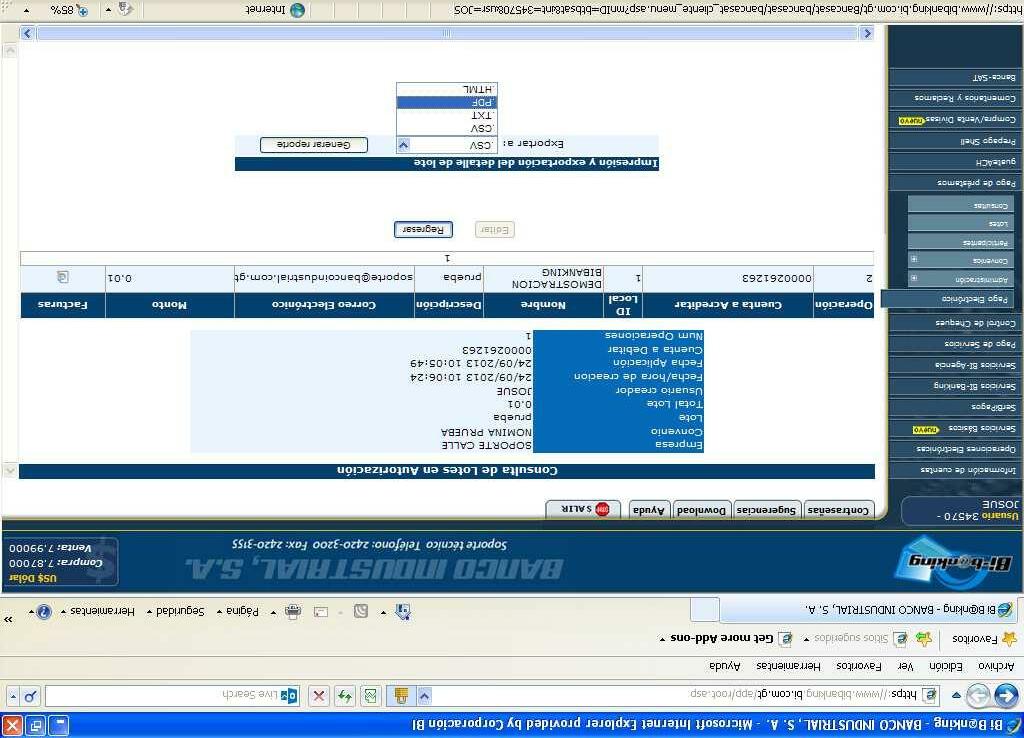Open Información de cuentas in sidebar
The image size is (1024, 738).
953,470
